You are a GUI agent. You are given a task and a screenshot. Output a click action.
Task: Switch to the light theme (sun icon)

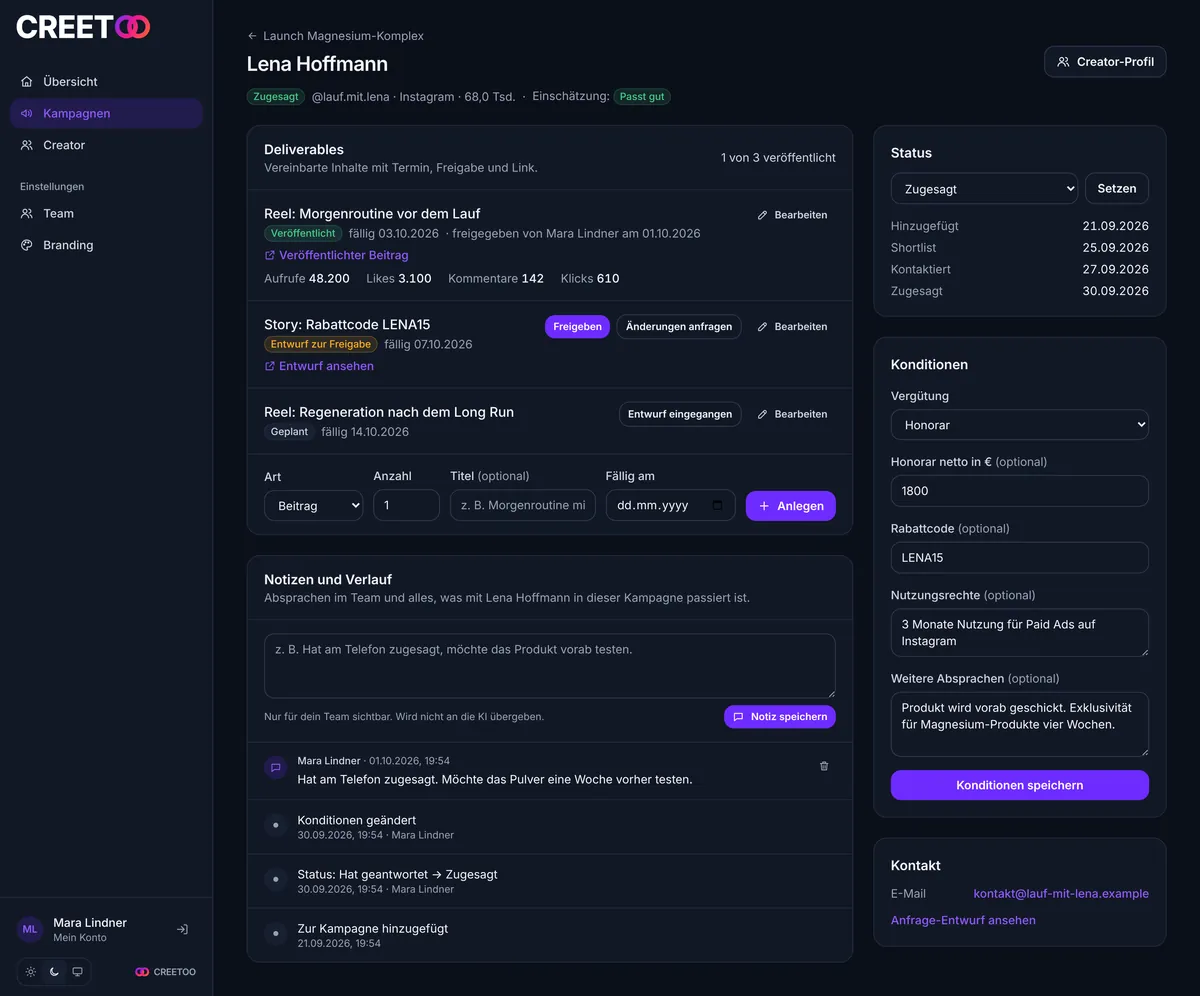[x=31, y=972]
